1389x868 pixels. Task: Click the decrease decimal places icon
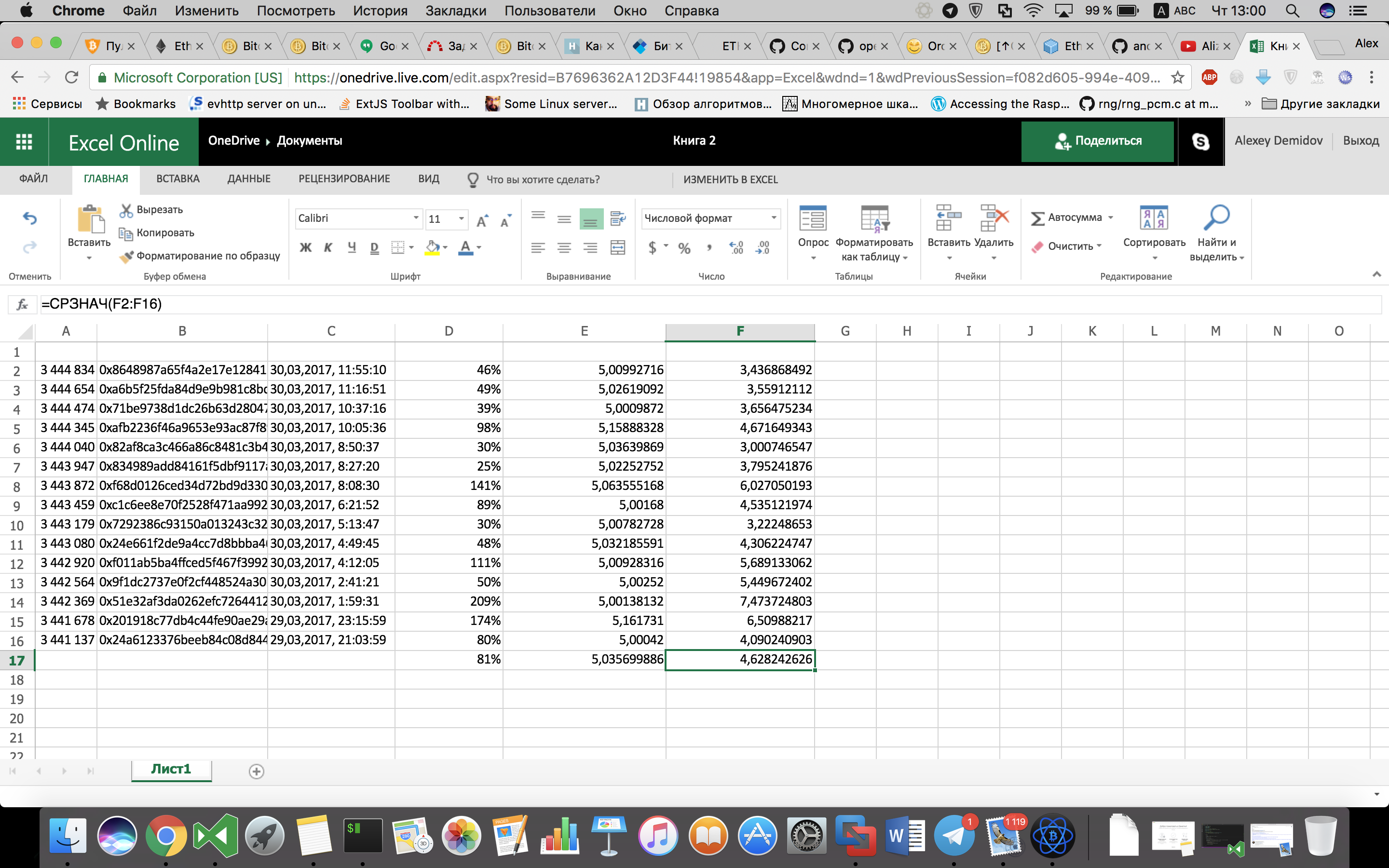(x=763, y=247)
